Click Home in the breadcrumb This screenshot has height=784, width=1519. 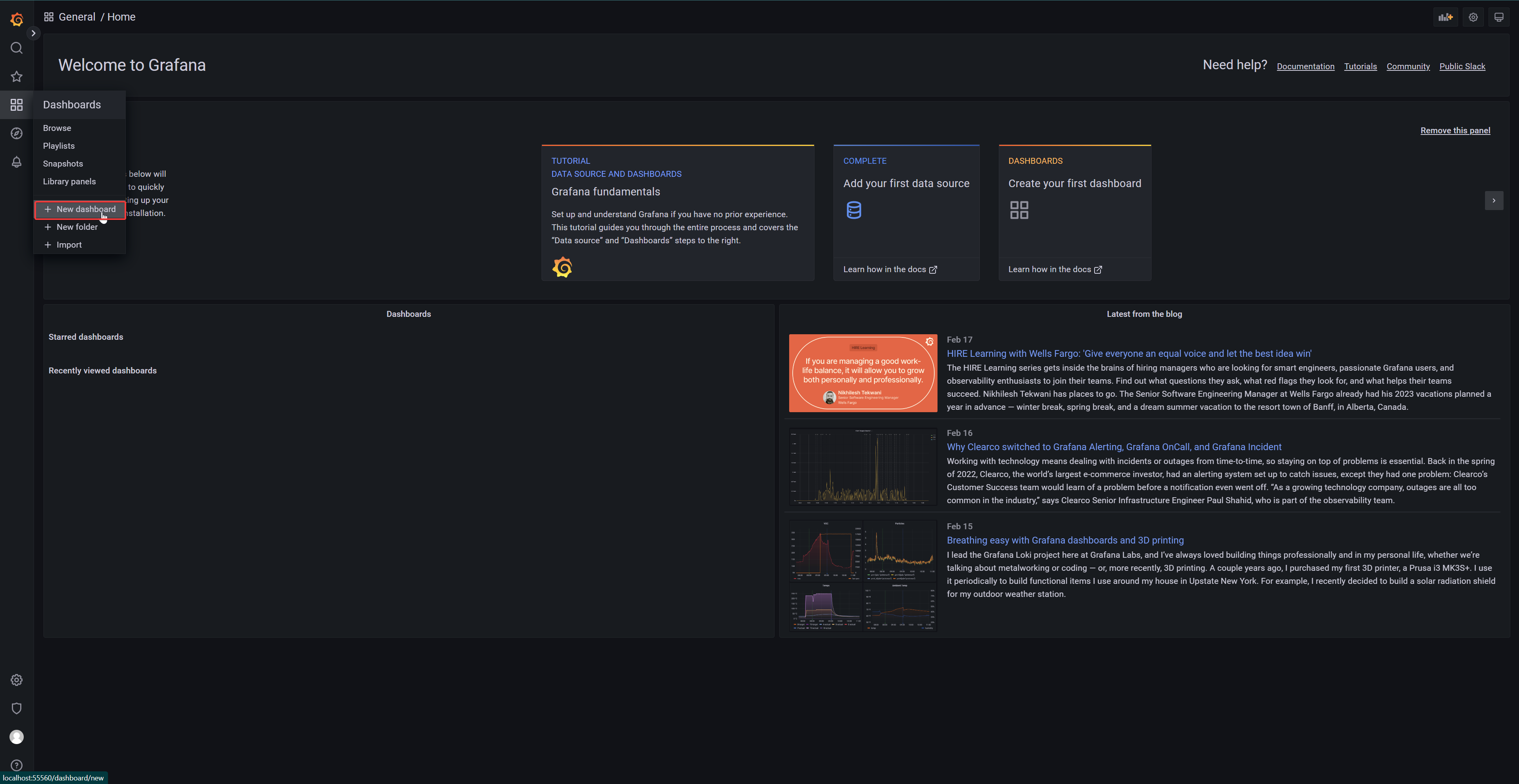(121, 17)
